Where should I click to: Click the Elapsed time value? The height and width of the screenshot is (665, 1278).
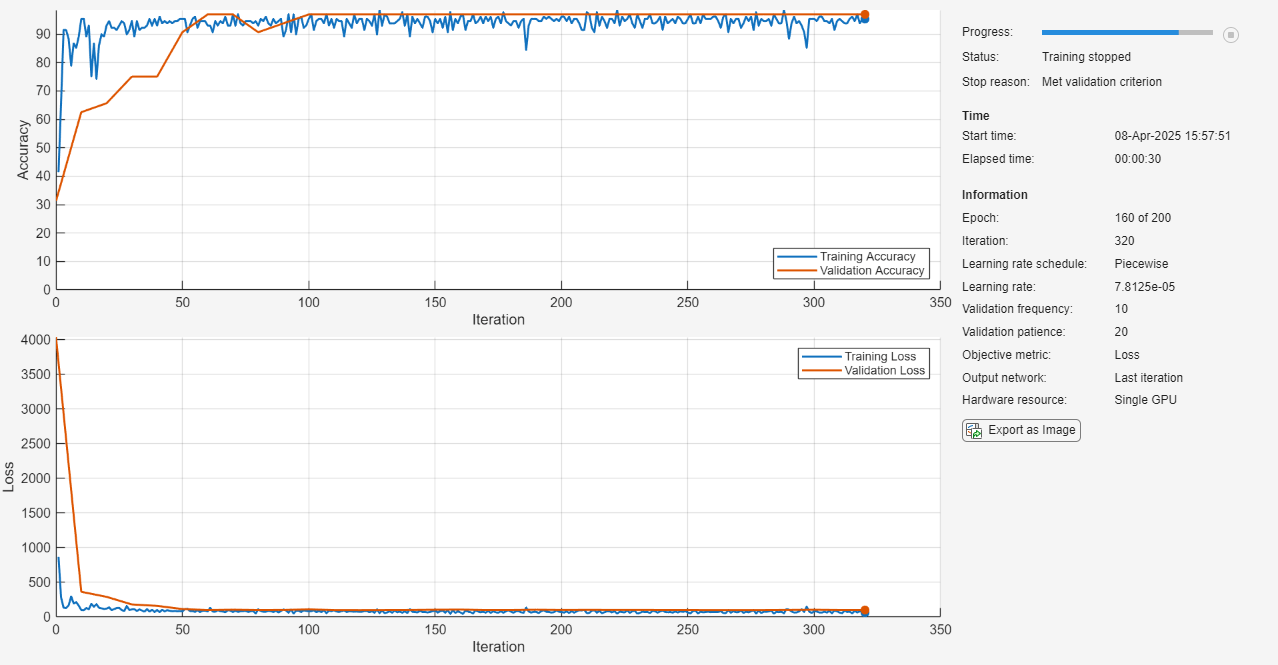[x=1136, y=158]
